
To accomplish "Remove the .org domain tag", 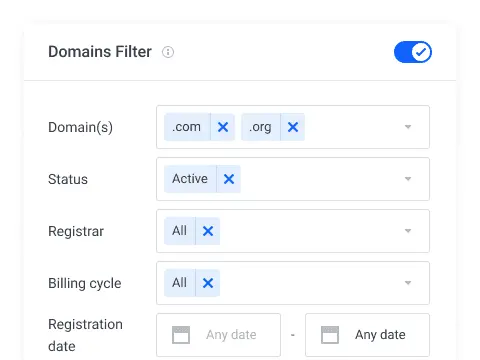I will pos(293,127).
